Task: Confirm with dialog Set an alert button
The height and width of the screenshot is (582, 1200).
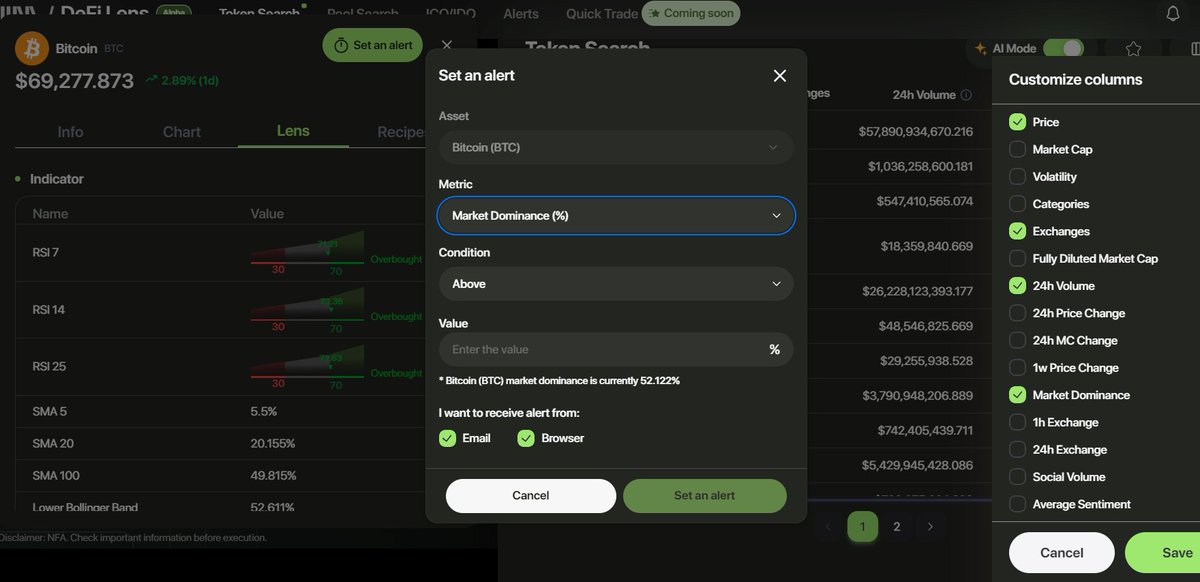Action: coord(705,496)
